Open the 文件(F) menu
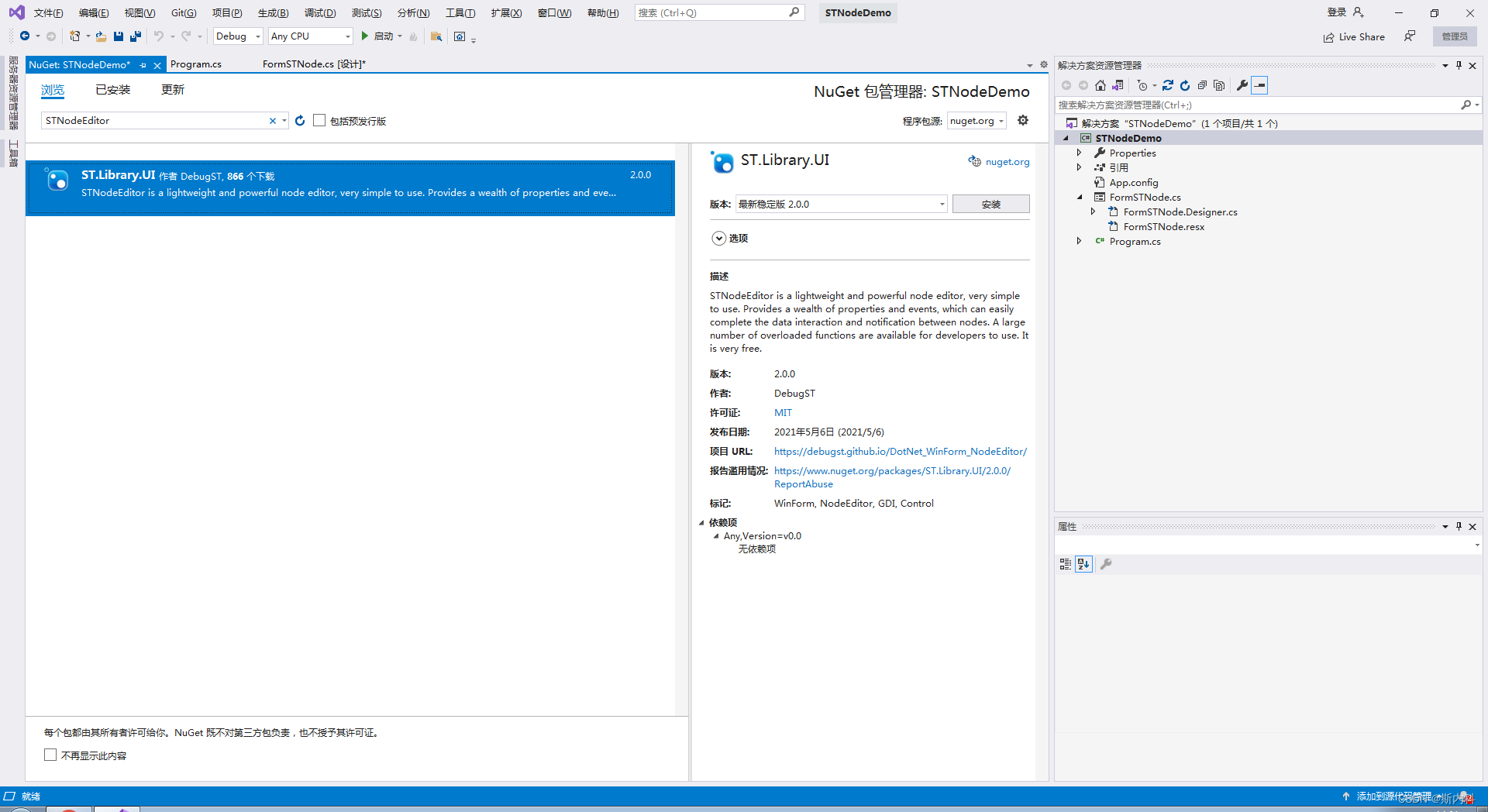The image size is (1488, 812). pos(48,13)
